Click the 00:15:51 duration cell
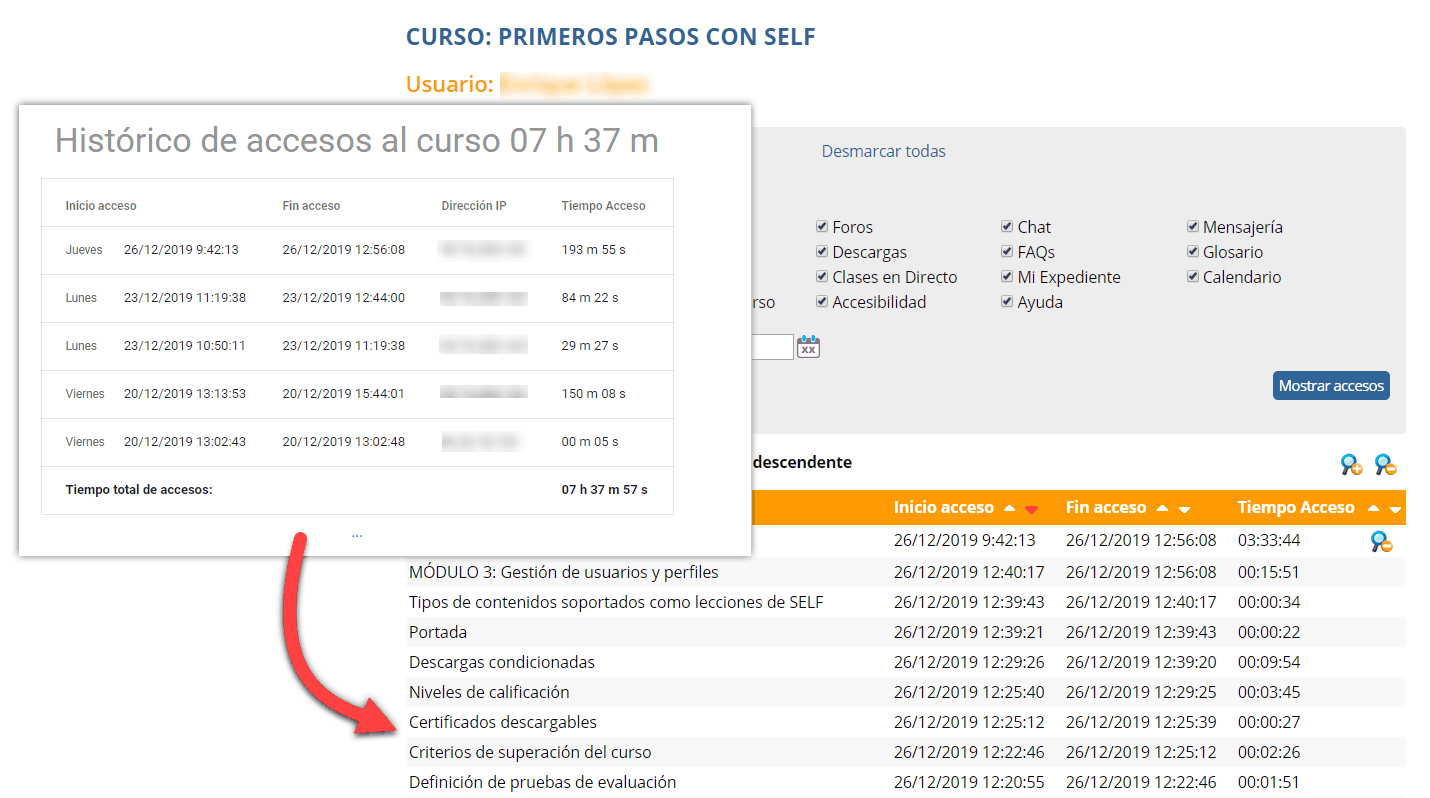This screenshot has width=1430, height=798. coord(1269,573)
